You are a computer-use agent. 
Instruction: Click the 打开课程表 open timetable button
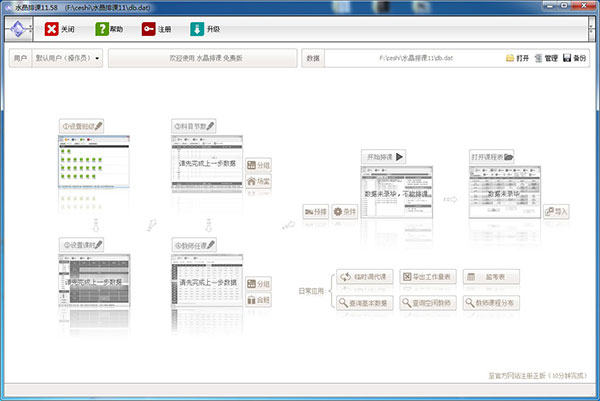coord(492,157)
